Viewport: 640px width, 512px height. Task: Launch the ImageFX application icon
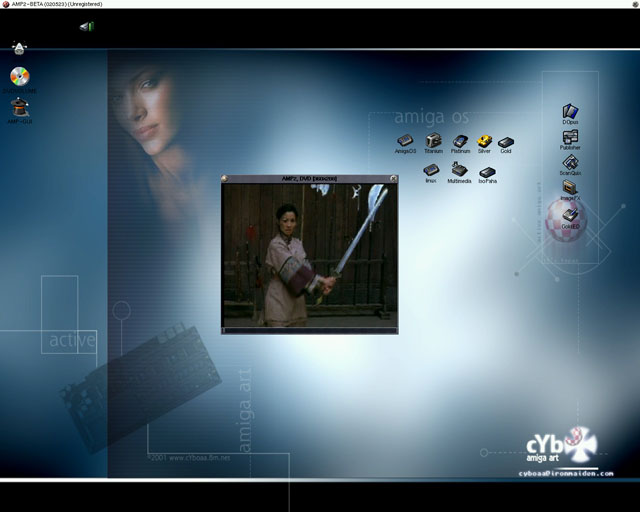(x=570, y=187)
